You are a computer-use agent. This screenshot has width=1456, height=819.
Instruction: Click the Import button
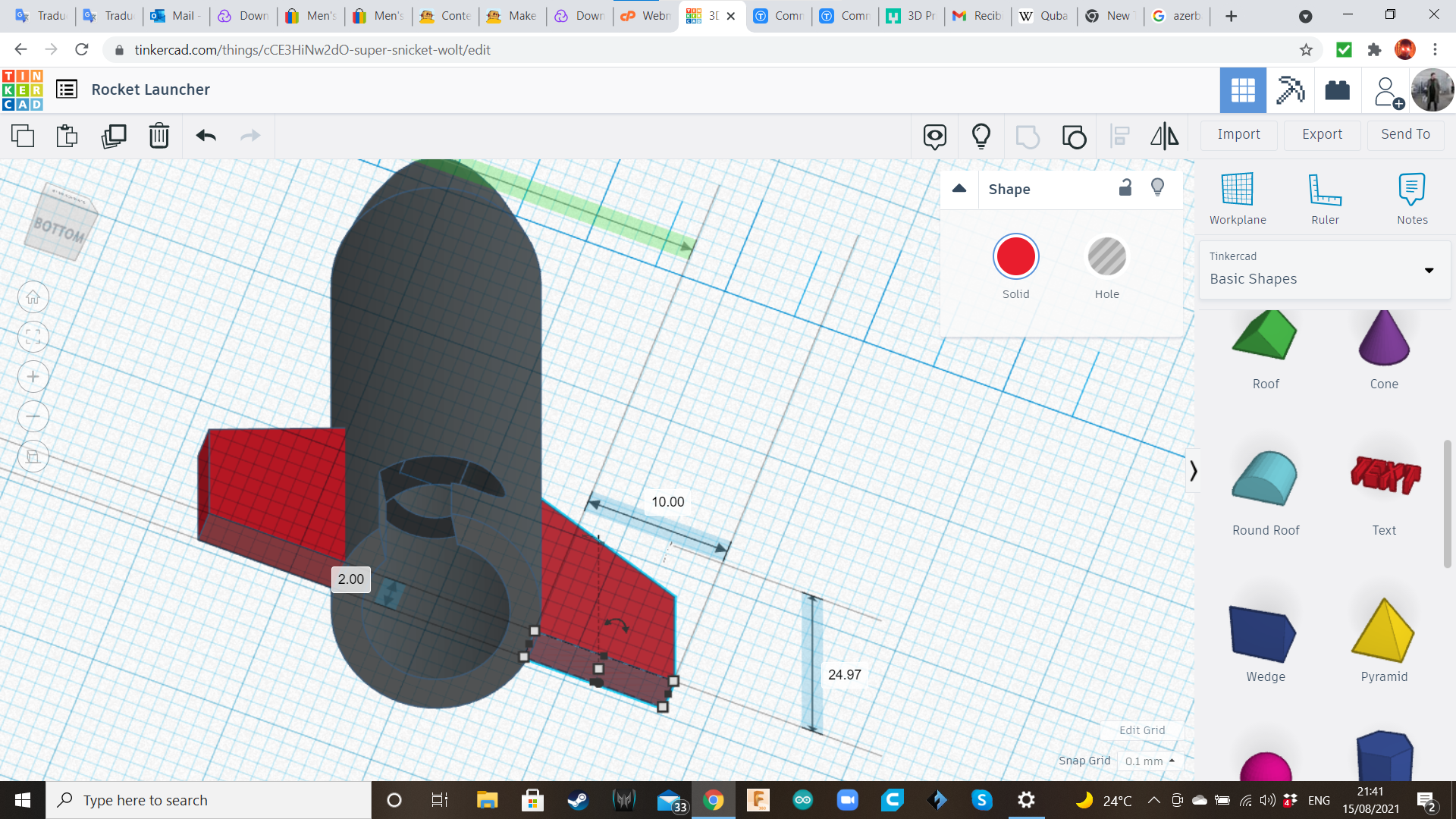pos(1238,134)
